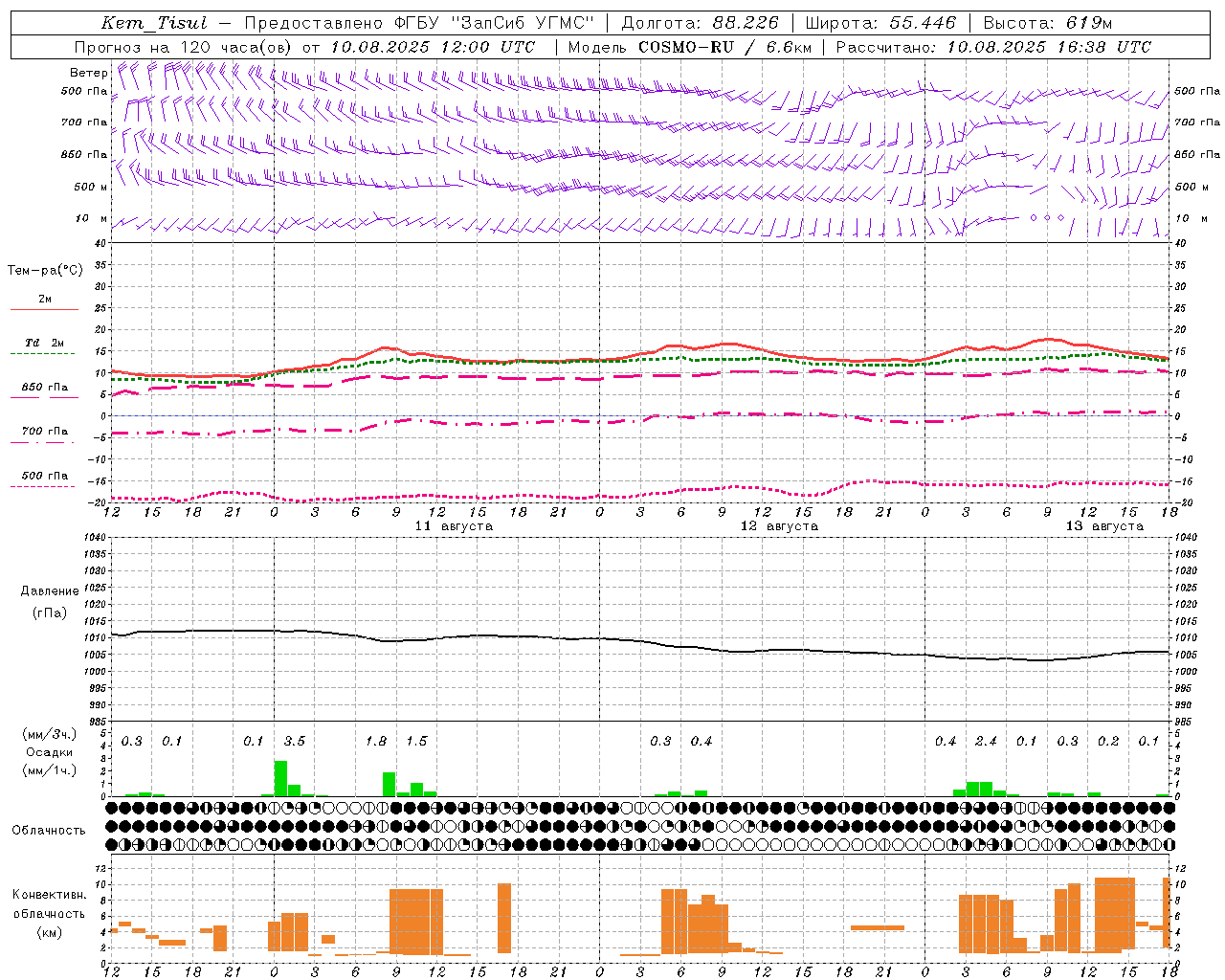Click the Долгота: 88.226 value
The height and width of the screenshot is (980, 1225).
tap(701, 23)
